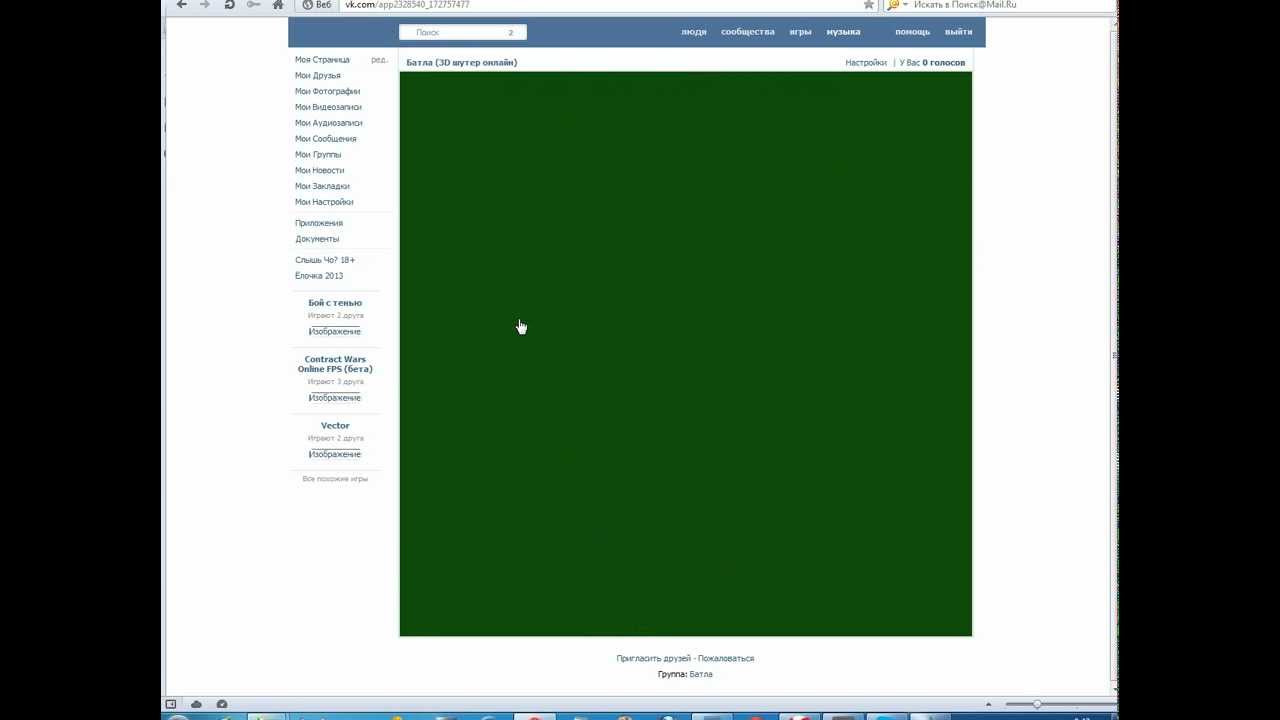Open 'Contract Wars Online FPS (бета)' game
1280x720 pixels.
point(335,364)
